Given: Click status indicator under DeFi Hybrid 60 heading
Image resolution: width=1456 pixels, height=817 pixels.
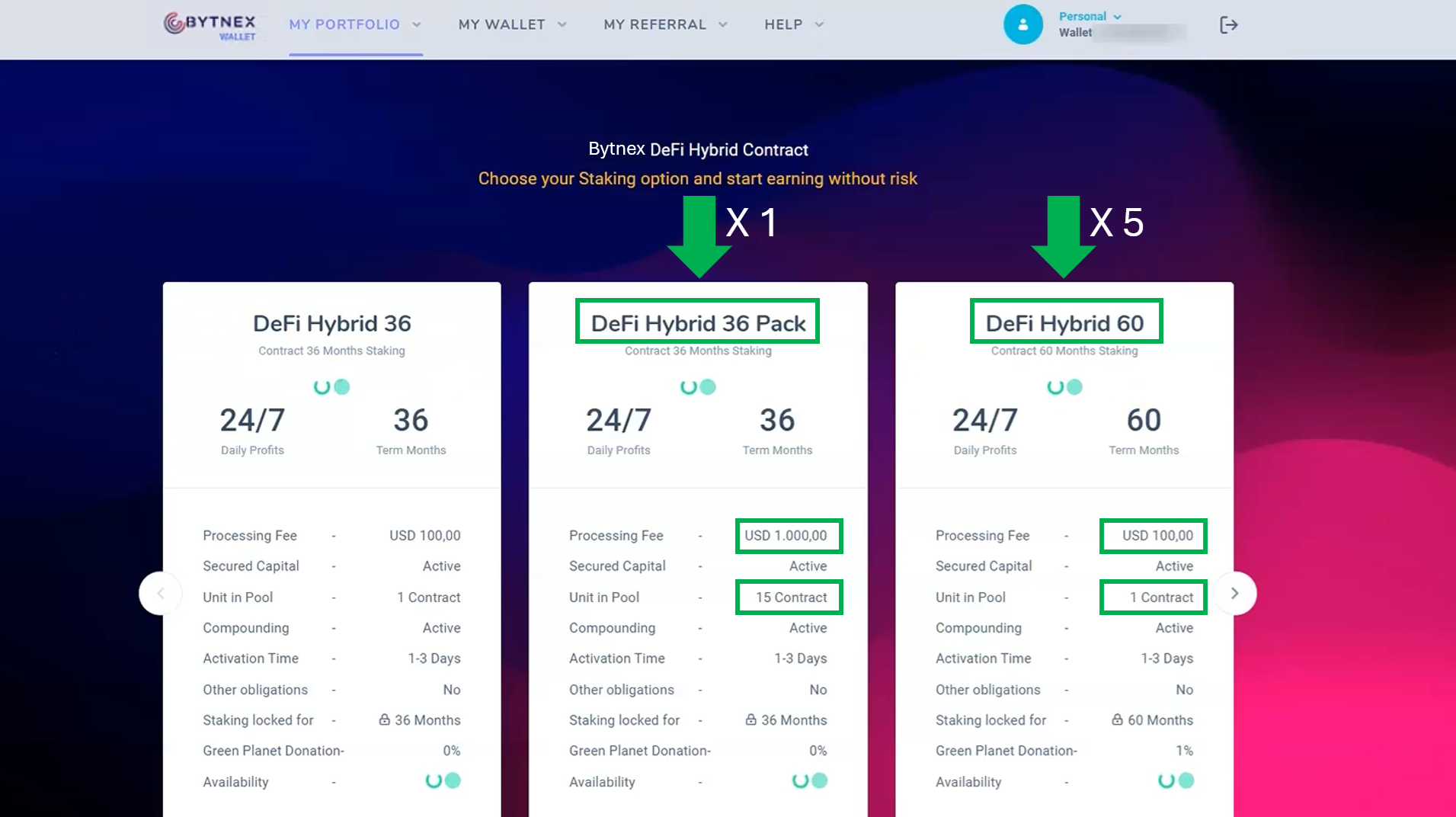Looking at the screenshot, I should tap(1064, 387).
